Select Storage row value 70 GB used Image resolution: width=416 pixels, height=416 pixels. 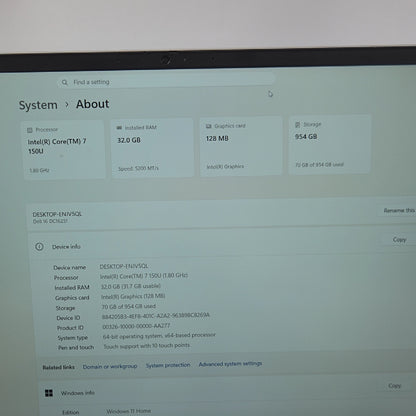click(129, 306)
